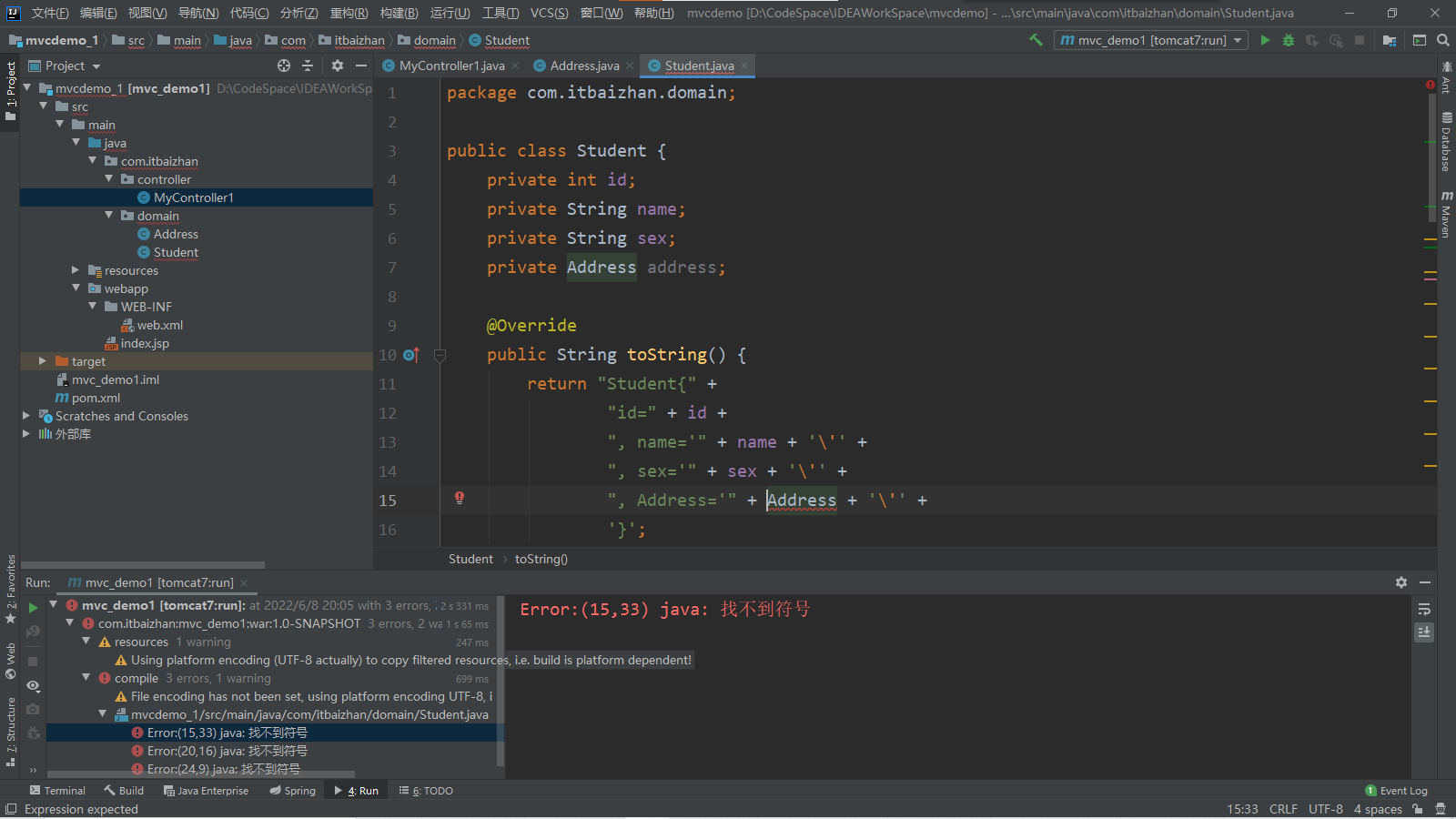1456x819 pixels.
Task: Click the red error indicator above editor scrollbar
Action: coord(1431,84)
